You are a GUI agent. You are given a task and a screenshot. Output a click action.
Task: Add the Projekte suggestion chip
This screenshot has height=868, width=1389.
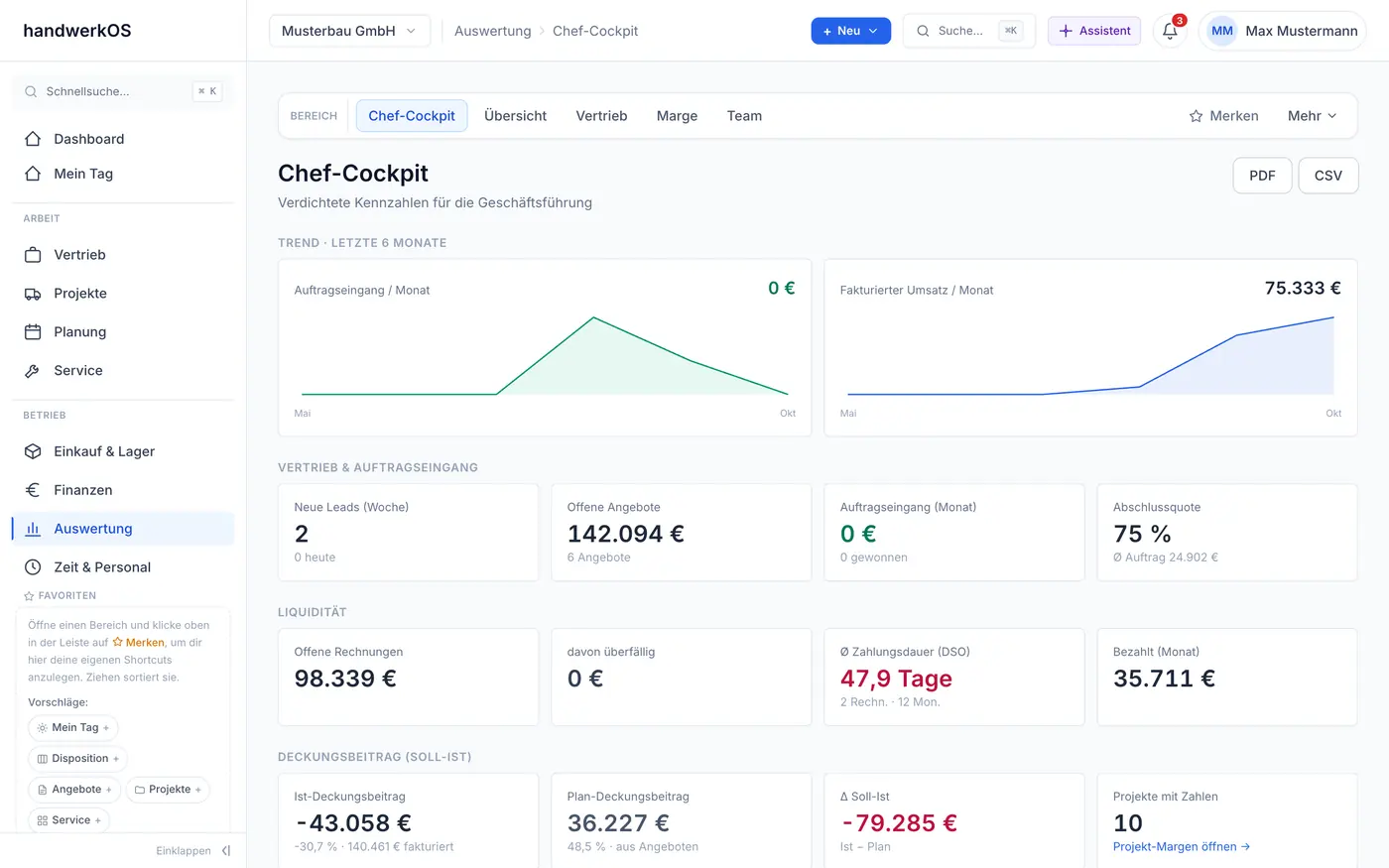tap(168, 790)
